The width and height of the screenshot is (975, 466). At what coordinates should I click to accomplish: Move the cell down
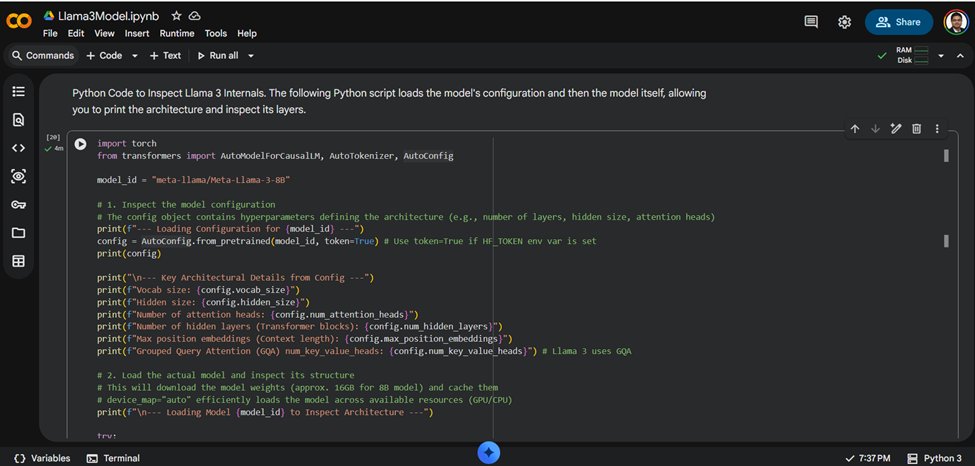[876, 129]
